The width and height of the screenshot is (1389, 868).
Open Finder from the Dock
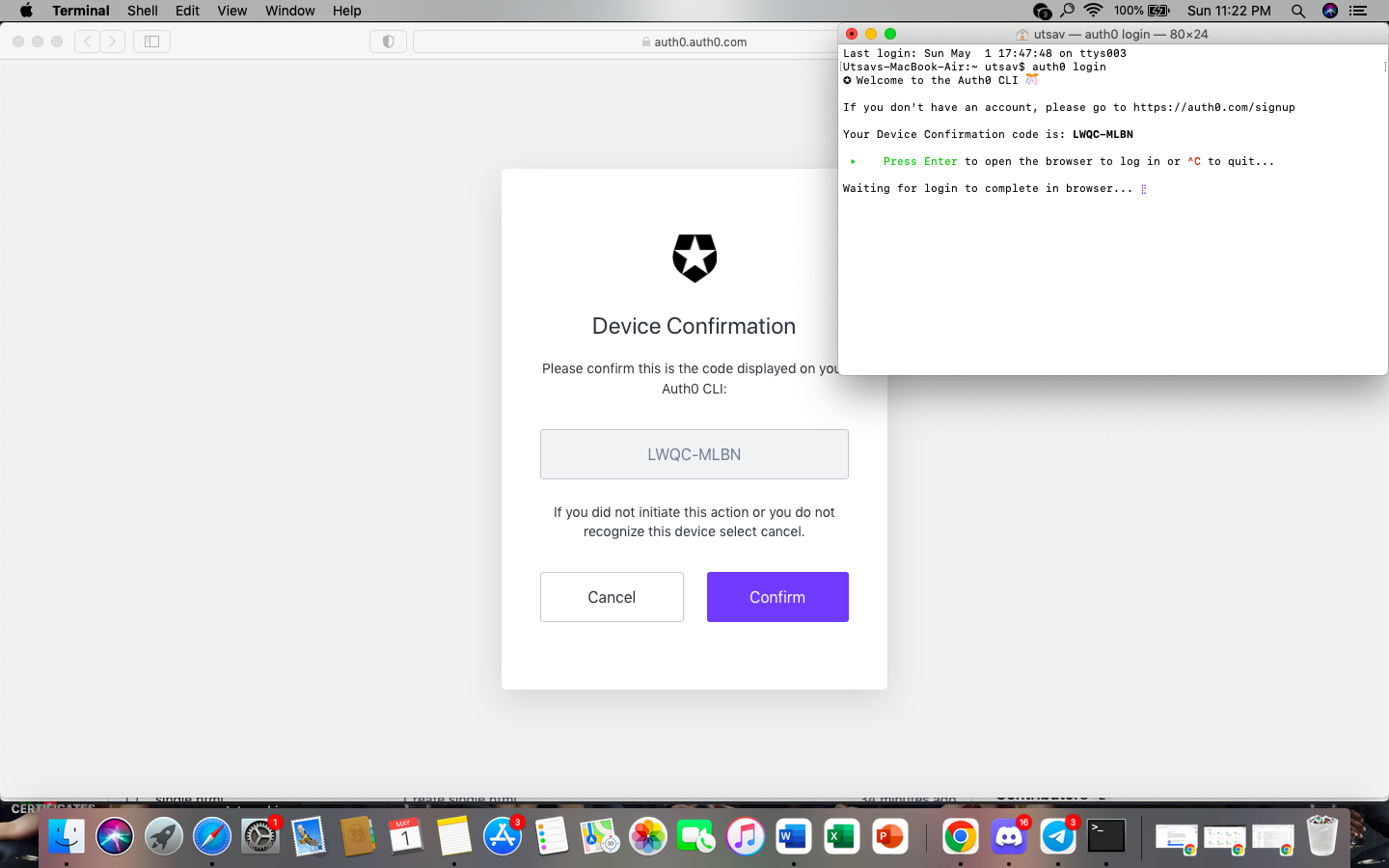click(67, 836)
